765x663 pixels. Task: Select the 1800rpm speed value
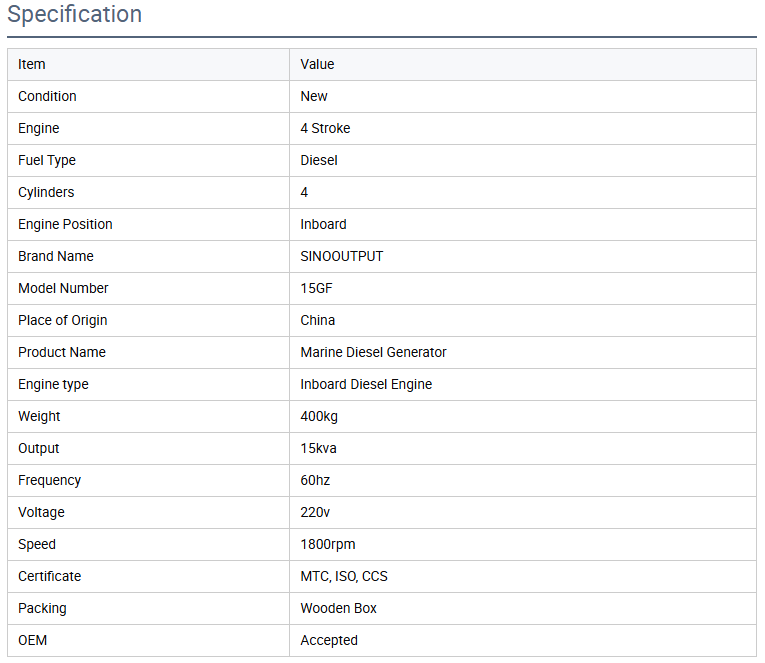coord(327,544)
